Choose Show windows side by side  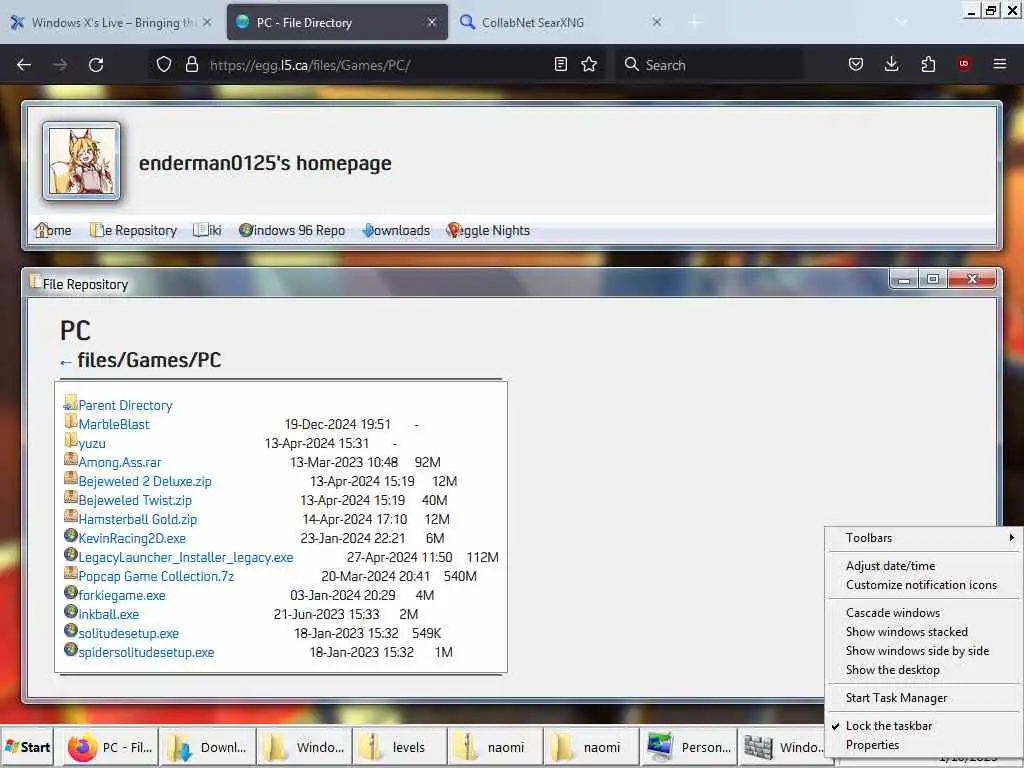tap(923, 650)
